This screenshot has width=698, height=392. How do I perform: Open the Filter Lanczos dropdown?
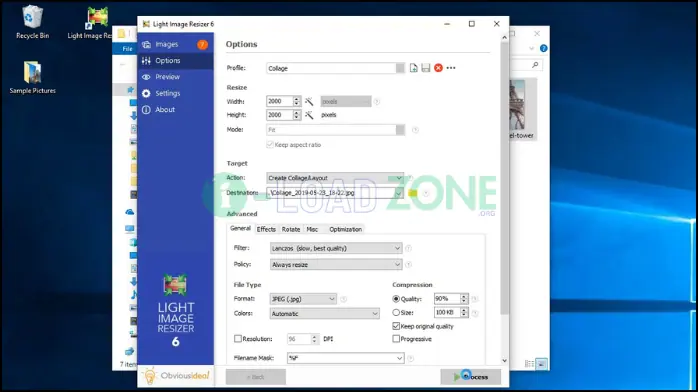pos(336,248)
